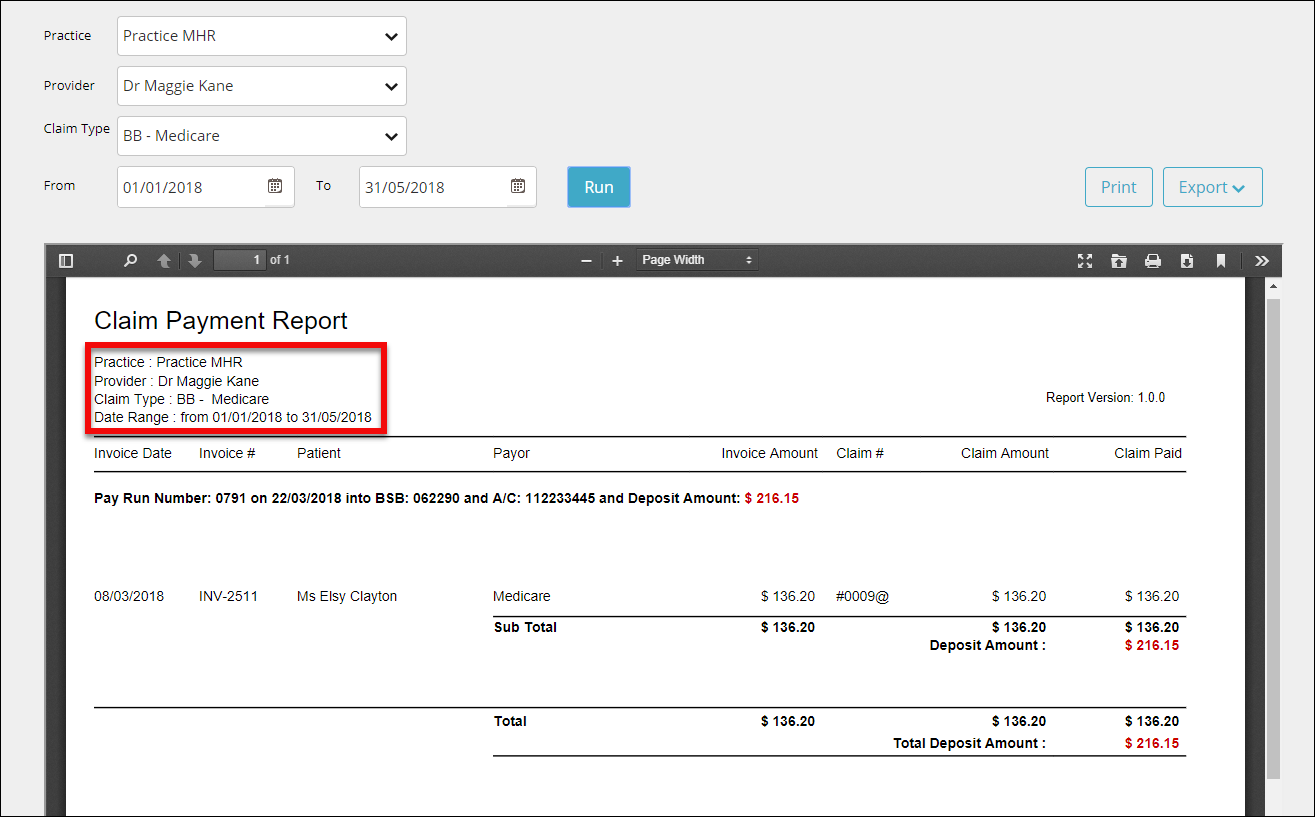Click the Invoice # column header
Image resolution: width=1315 pixels, height=817 pixels.
click(227, 453)
